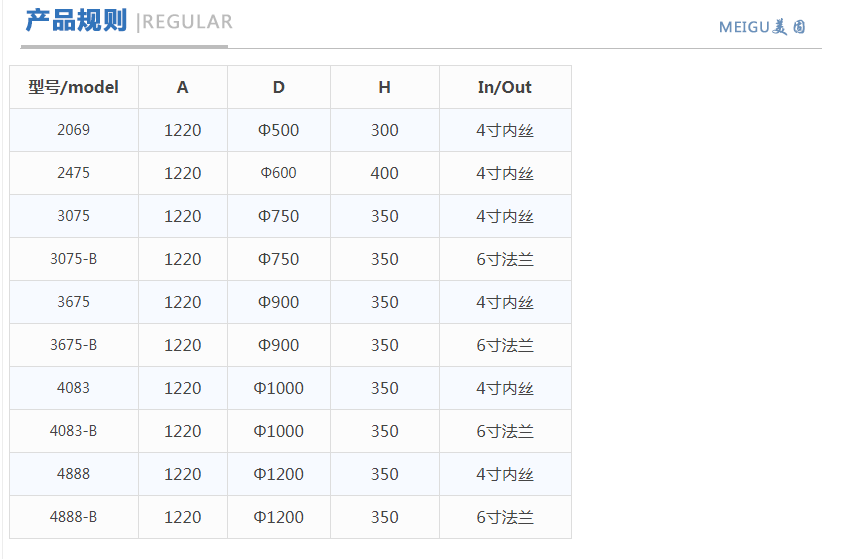Viewport: 841px width, 559px height.
Task: Click the A column header
Action: coord(183,87)
